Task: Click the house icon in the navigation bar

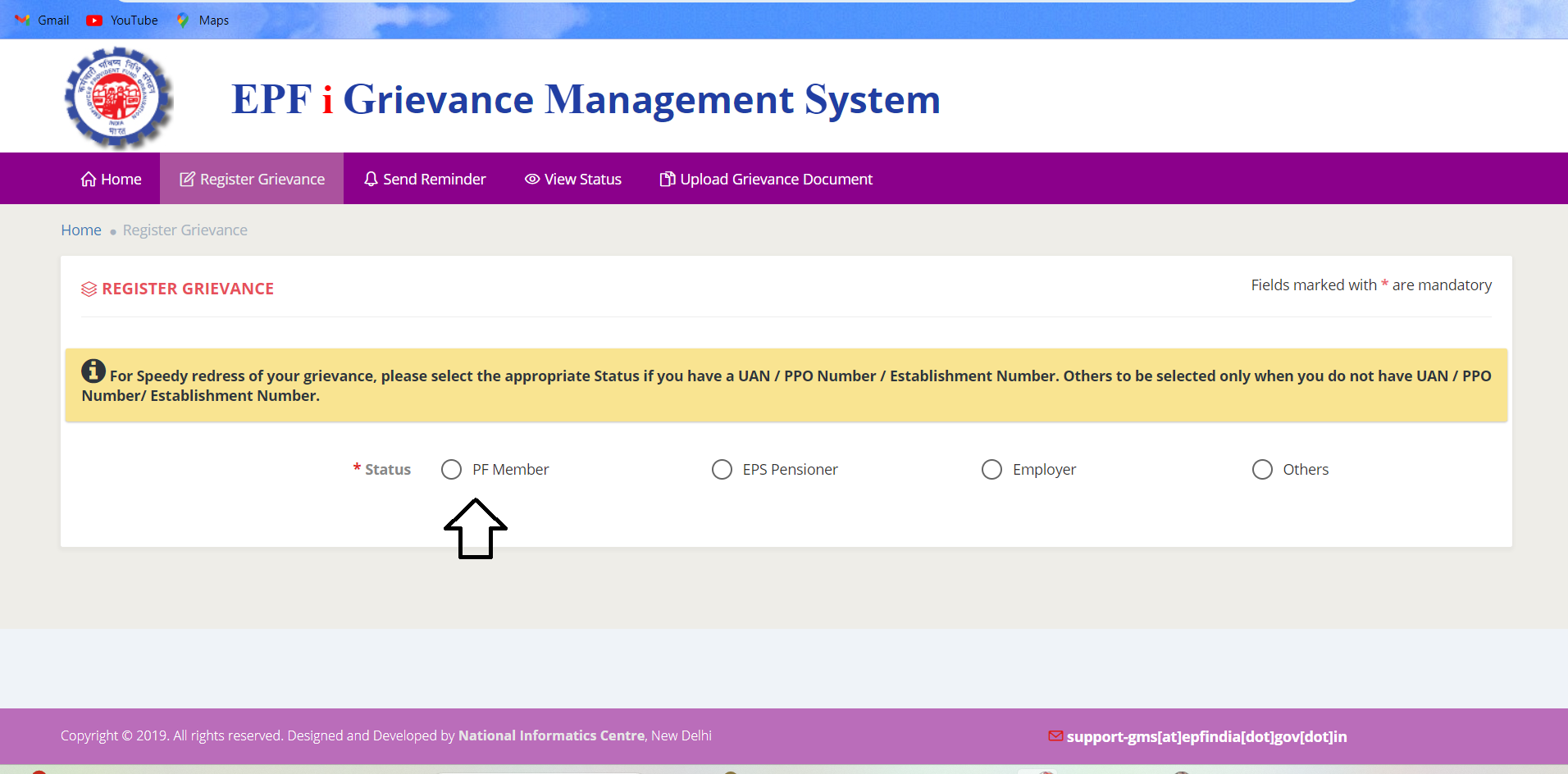Action: click(x=88, y=178)
